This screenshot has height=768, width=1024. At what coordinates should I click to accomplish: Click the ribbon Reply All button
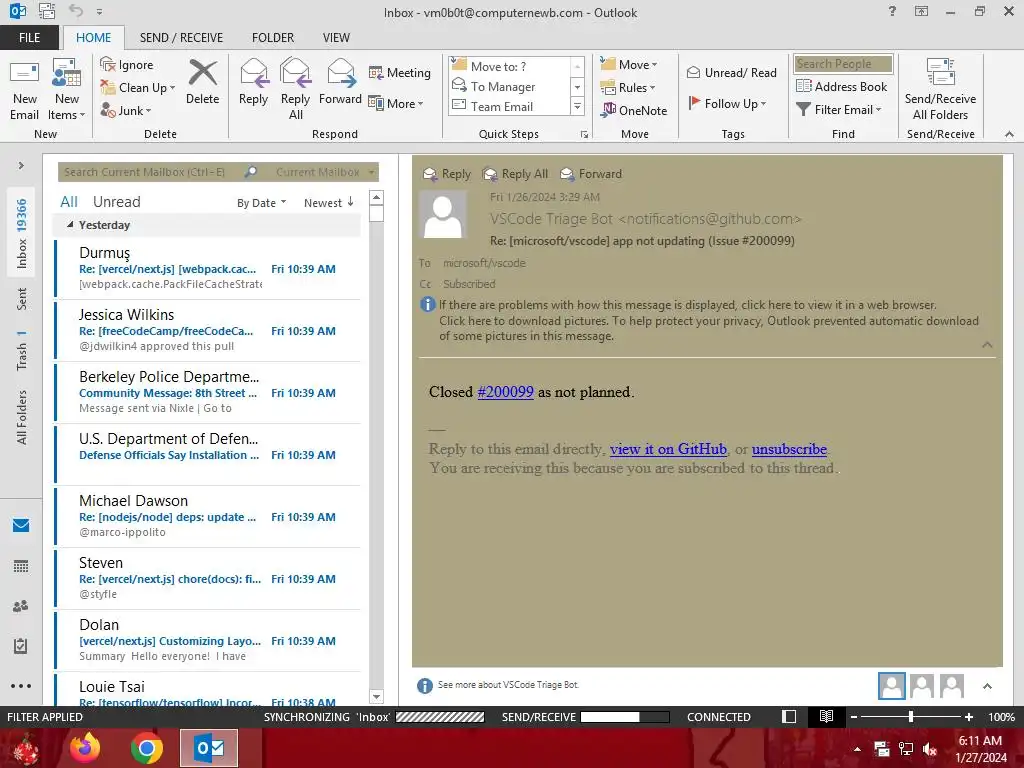pyautogui.click(x=295, y=90)
